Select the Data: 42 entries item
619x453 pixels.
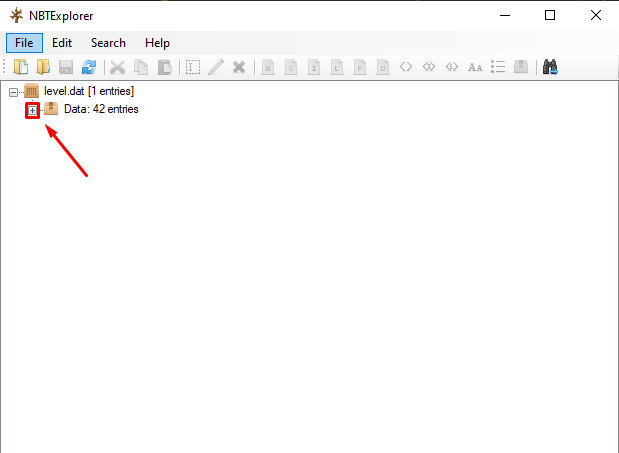101,110
